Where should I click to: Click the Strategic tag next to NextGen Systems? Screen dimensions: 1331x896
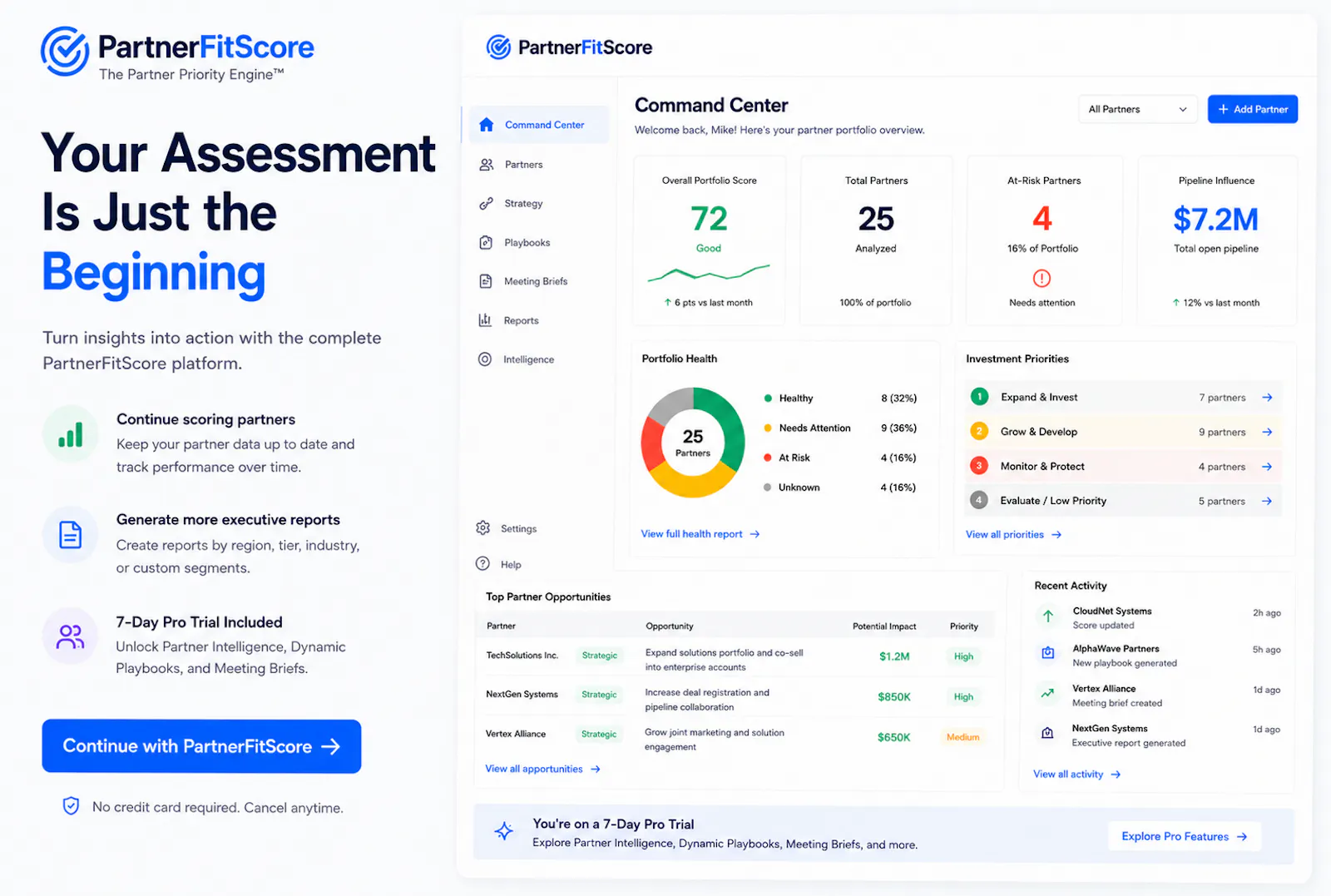(x=599, y=695)
